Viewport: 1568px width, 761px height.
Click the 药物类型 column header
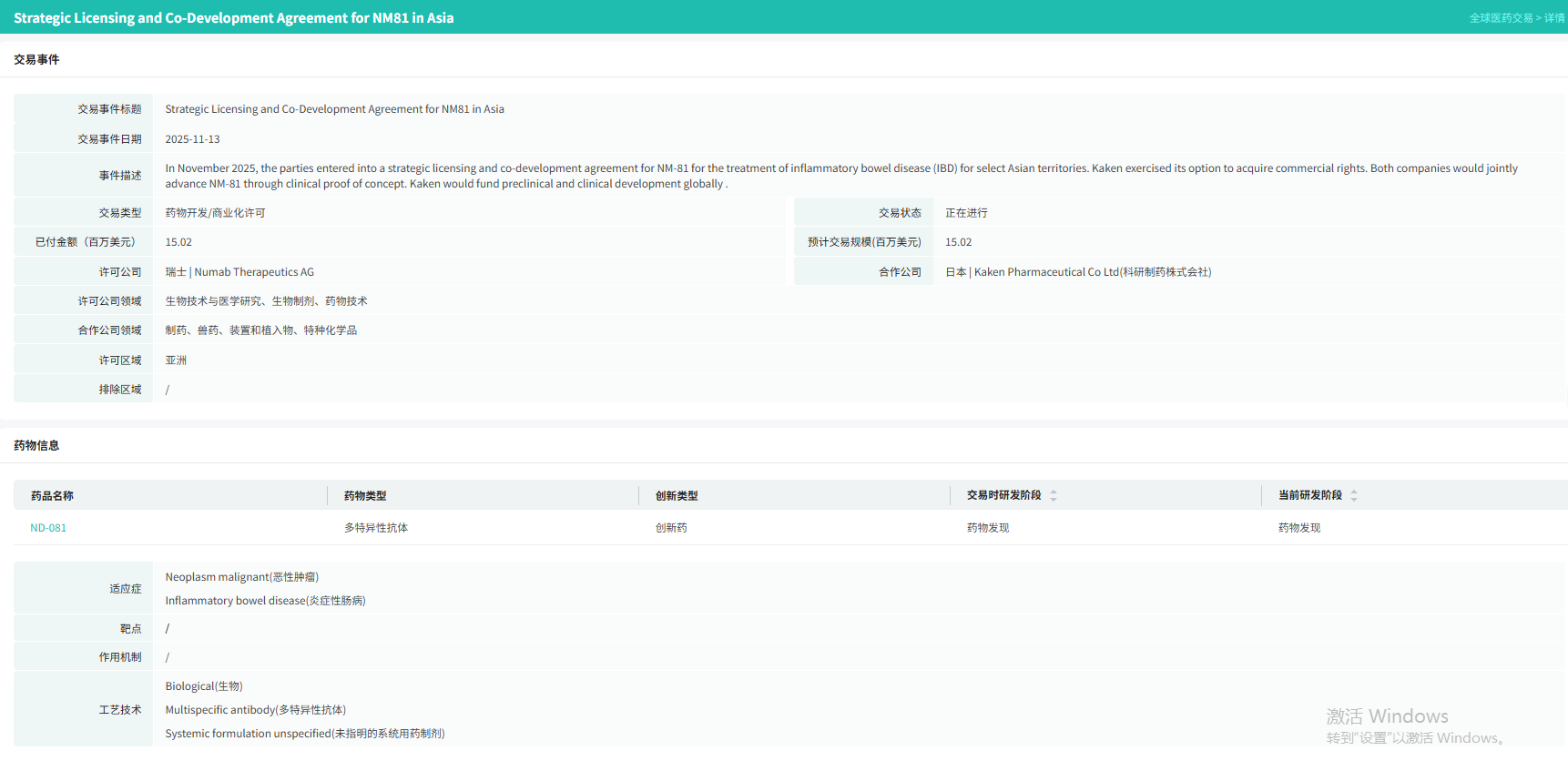click(x=365, y=496)
